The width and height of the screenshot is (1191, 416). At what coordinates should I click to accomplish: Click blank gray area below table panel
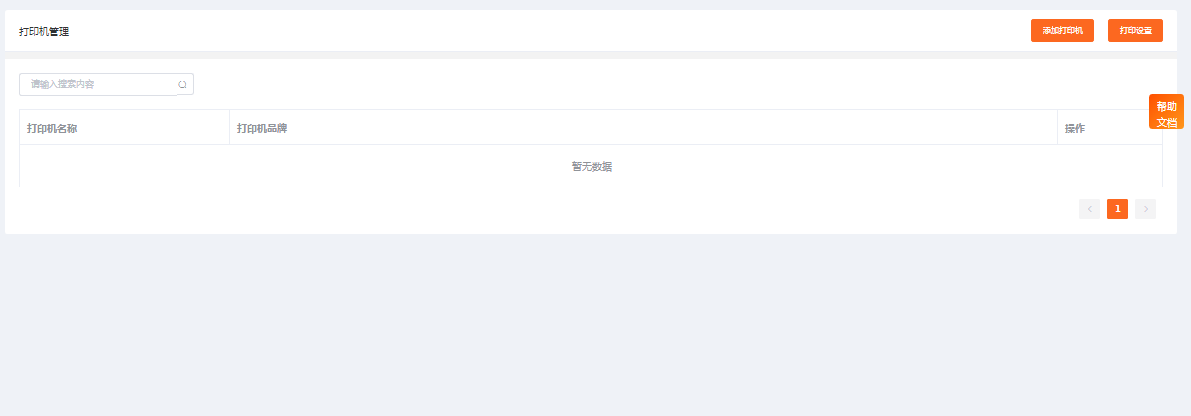[591, 325]
